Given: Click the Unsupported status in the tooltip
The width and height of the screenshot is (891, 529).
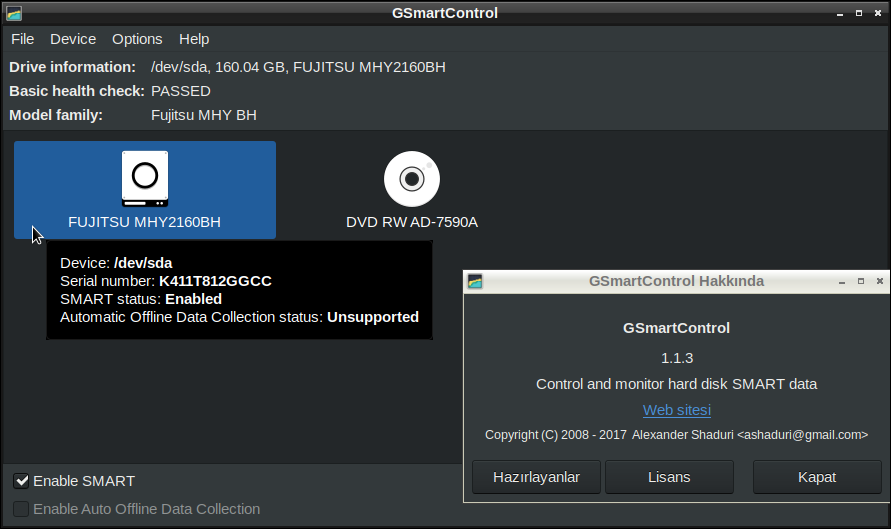Looking at the screenshot, I should click(373, 317).
